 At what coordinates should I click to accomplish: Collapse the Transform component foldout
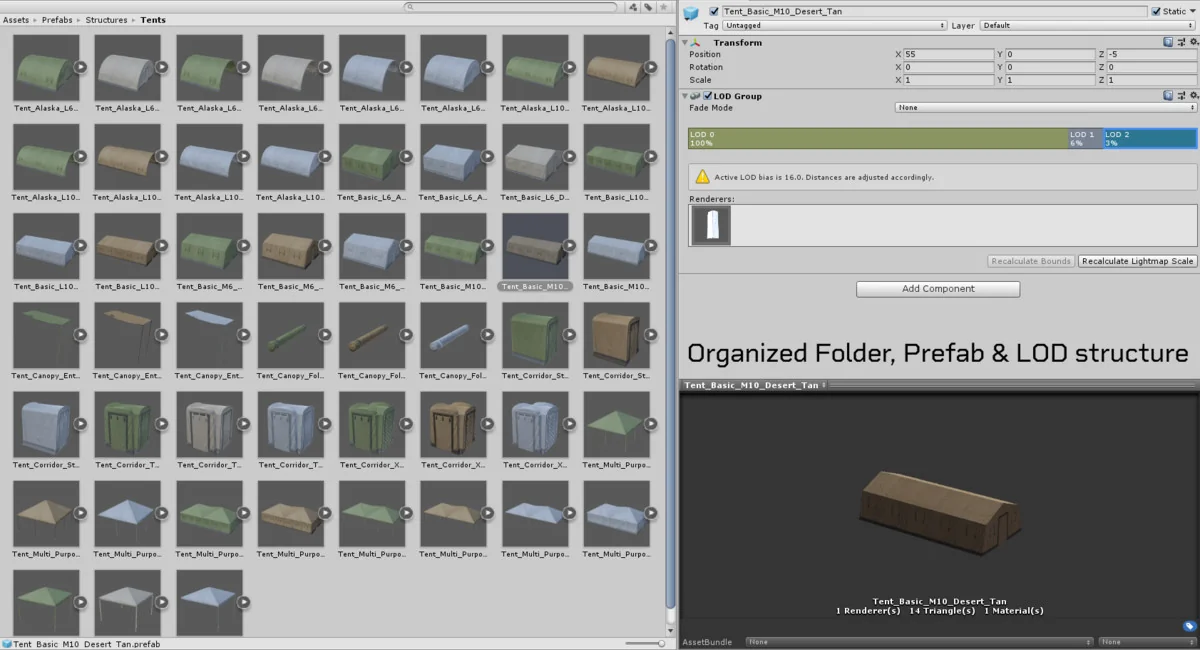[x=685, y=43]
